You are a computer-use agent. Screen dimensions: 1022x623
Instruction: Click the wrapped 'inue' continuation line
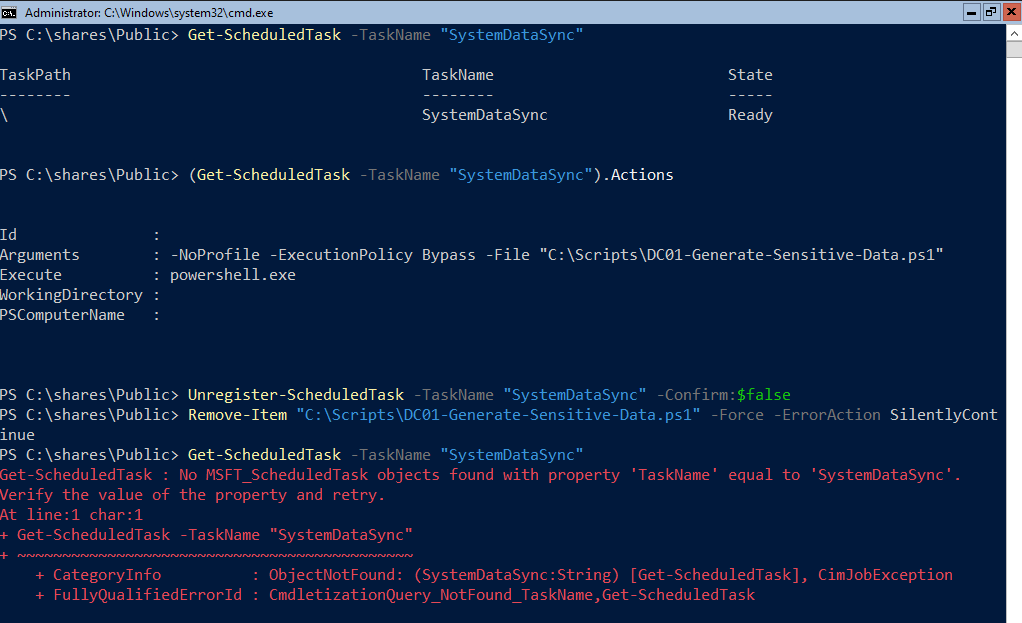pos(17,435)
